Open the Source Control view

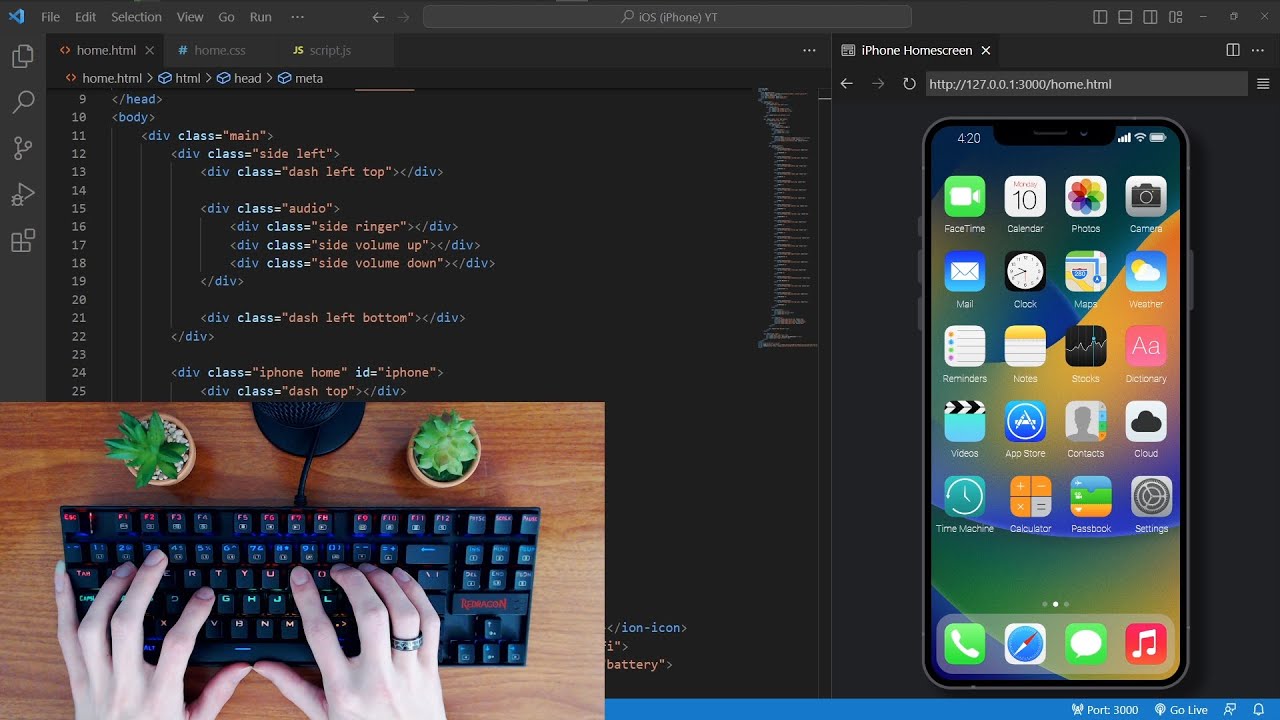(22, 148)
